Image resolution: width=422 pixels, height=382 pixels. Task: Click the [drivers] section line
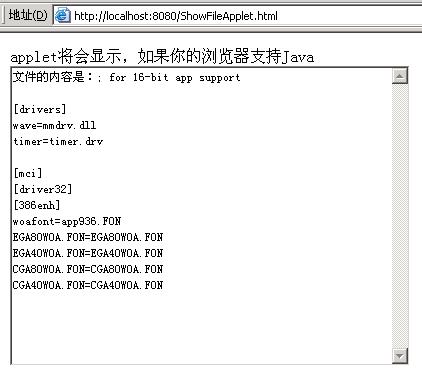40,109
